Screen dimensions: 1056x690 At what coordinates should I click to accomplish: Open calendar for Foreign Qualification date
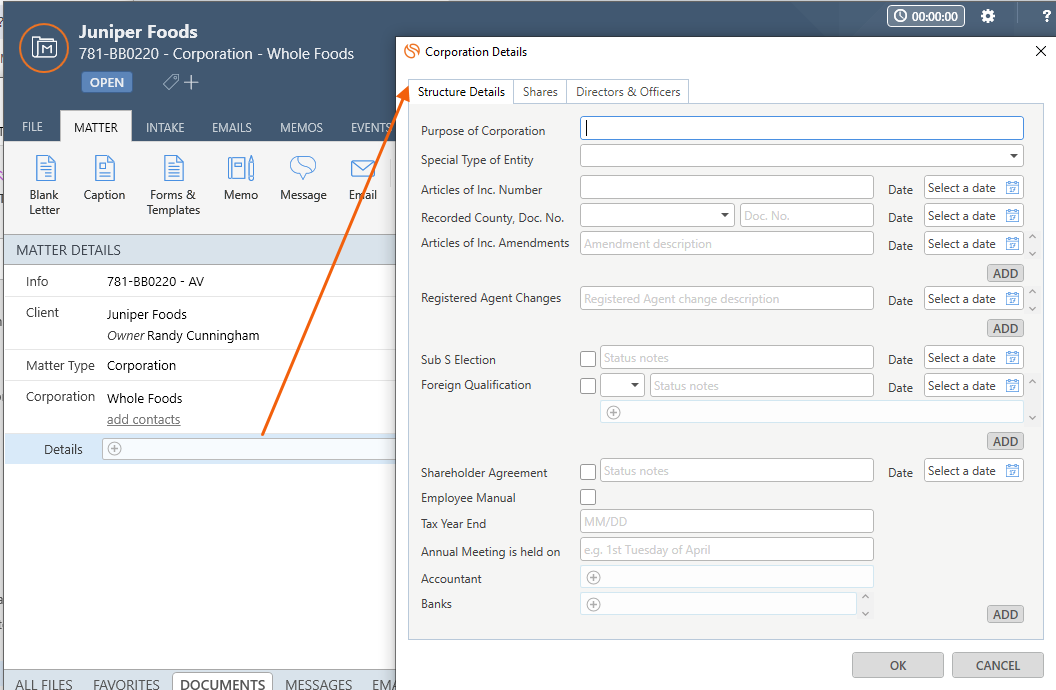pos(1012,386)
